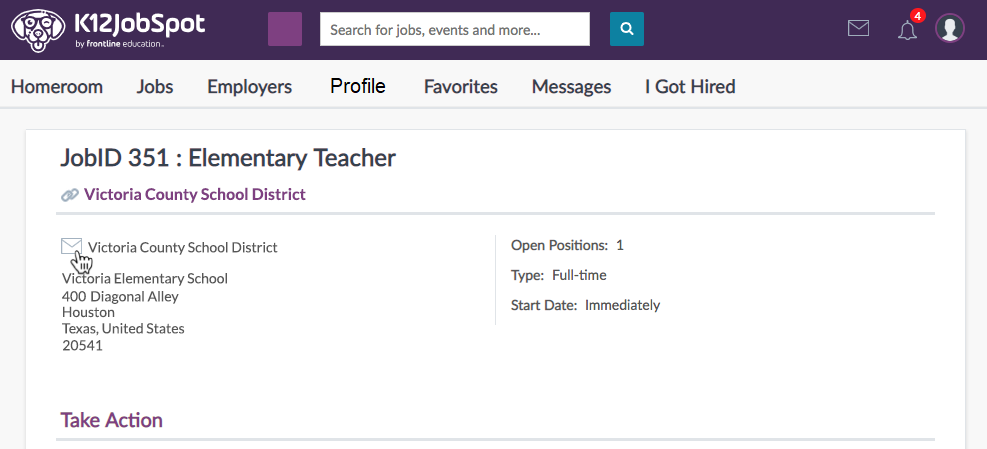The image size is (987, 449).
Task: Open the Jobs tab
Action: 155,86
